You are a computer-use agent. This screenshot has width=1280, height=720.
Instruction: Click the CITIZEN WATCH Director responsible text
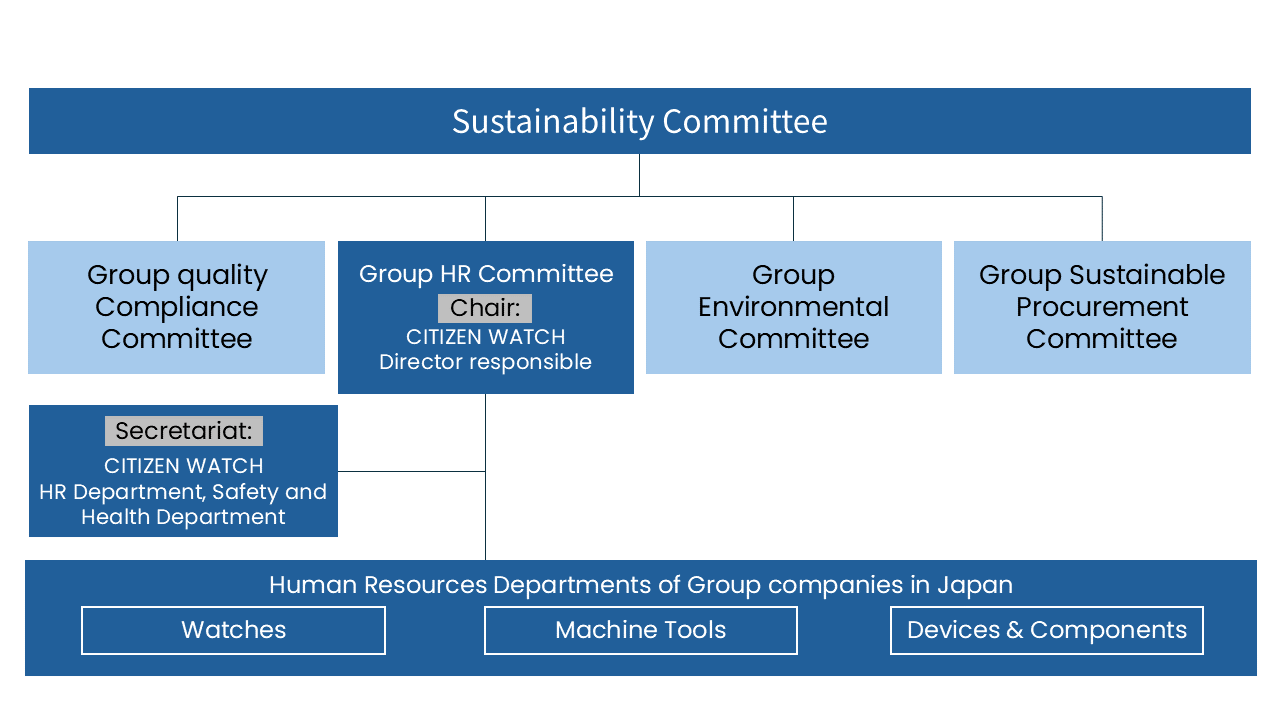coord(486,349)
